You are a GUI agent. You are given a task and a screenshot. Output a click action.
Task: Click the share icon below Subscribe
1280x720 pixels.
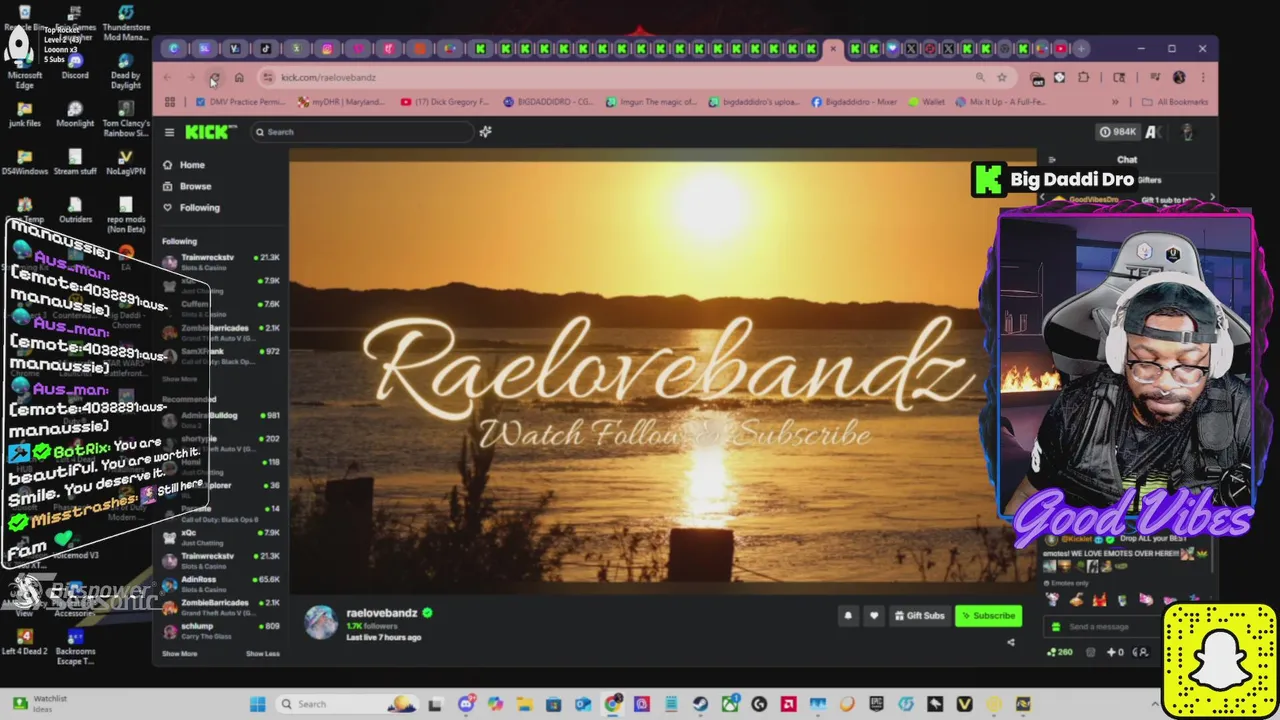tap(1010, 642)
